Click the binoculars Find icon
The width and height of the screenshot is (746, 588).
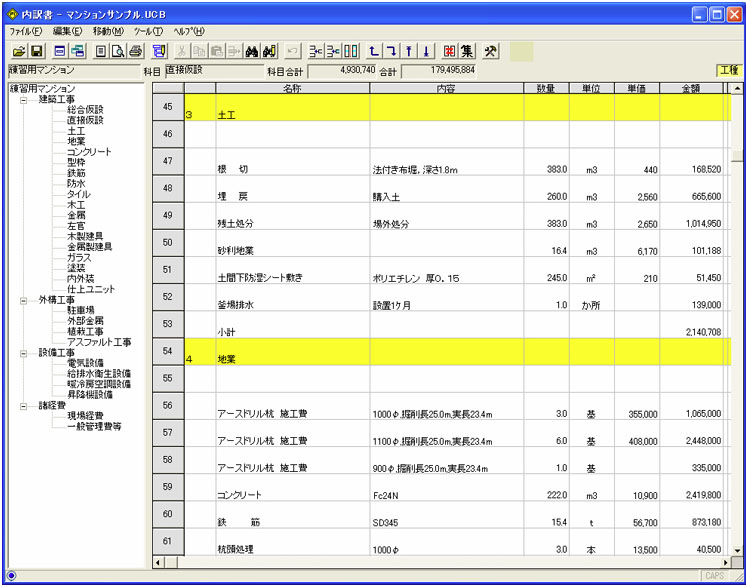coord(252,51)
